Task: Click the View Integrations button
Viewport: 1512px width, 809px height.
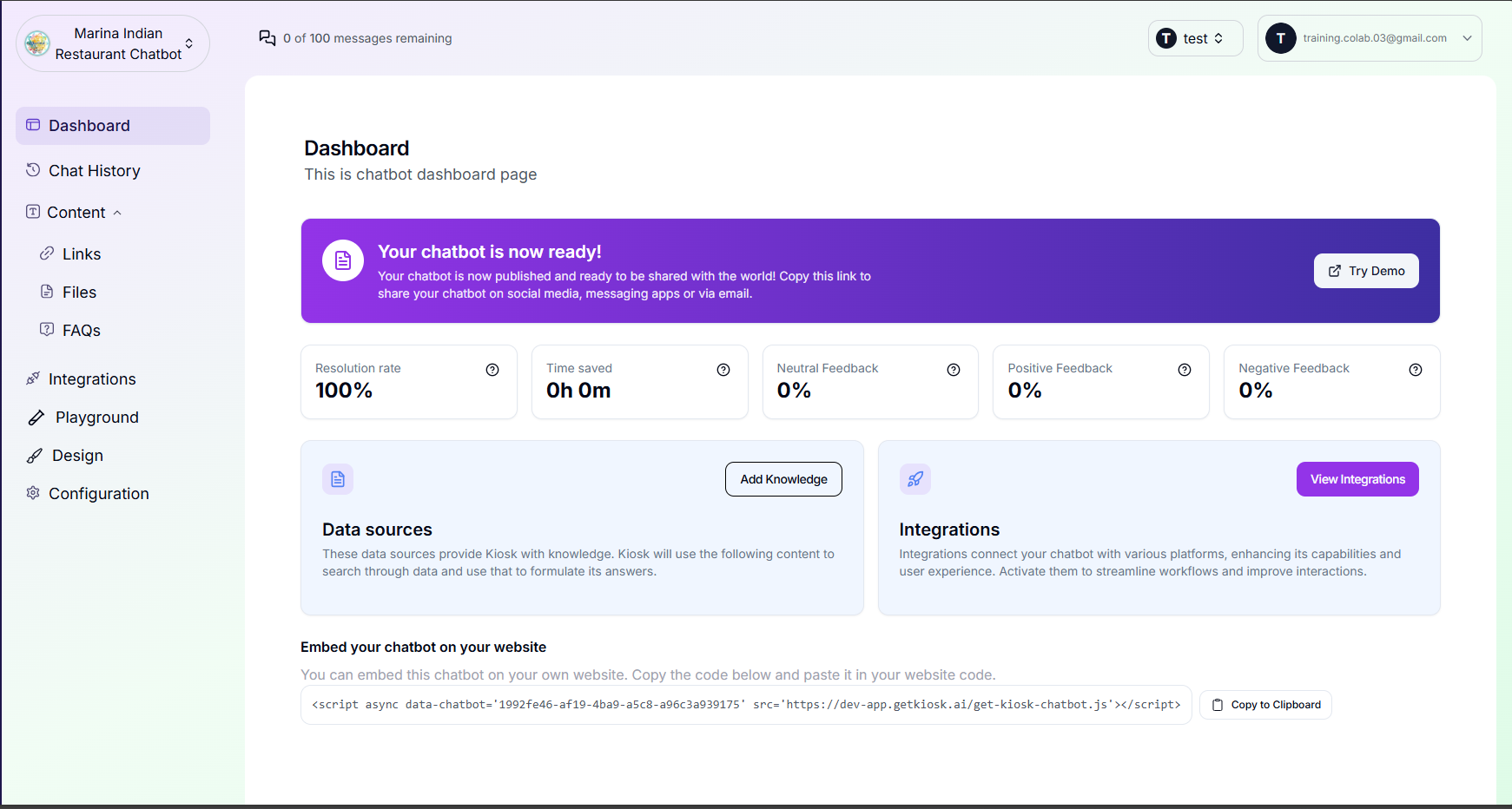Action: pos(1357,479)
